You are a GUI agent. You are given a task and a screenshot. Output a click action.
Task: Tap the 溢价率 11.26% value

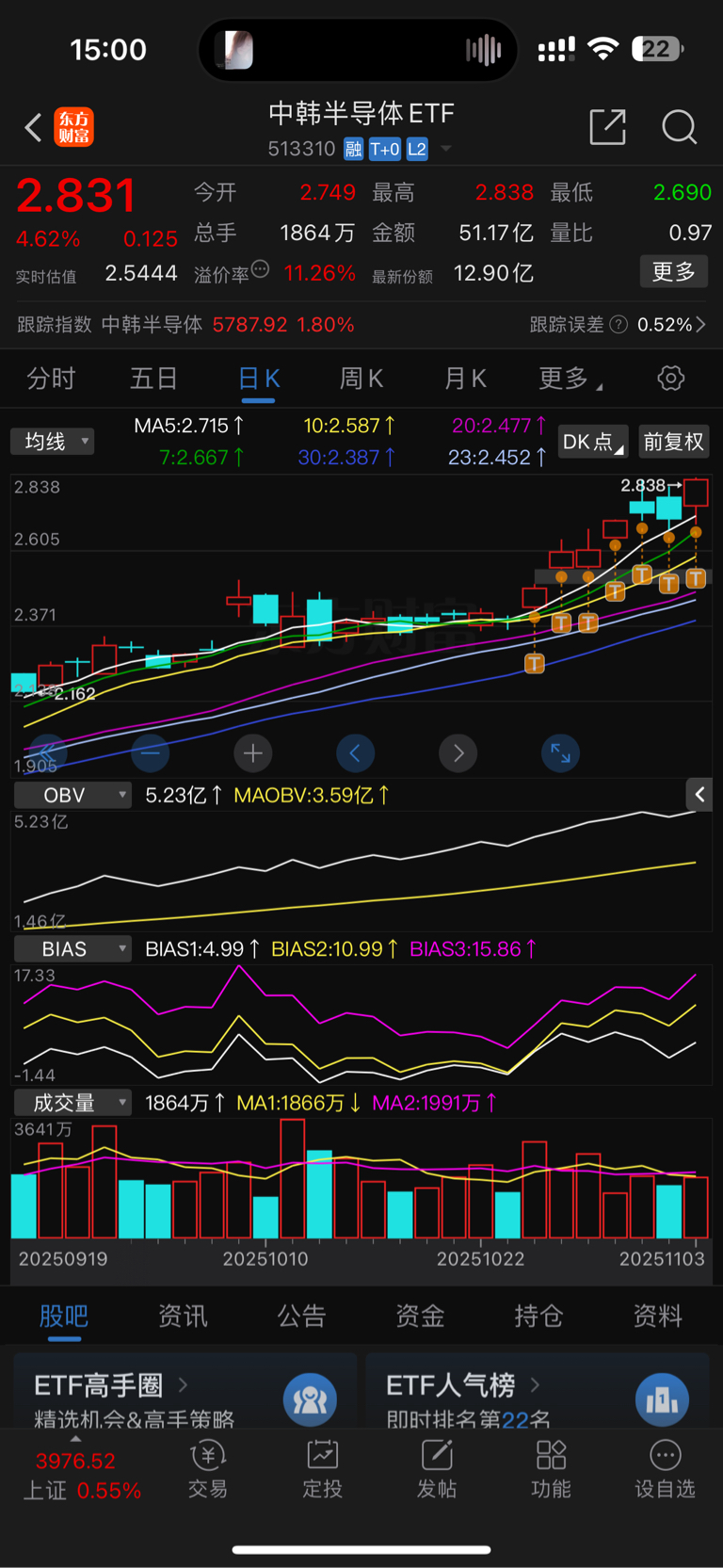(x=320, y=273)
